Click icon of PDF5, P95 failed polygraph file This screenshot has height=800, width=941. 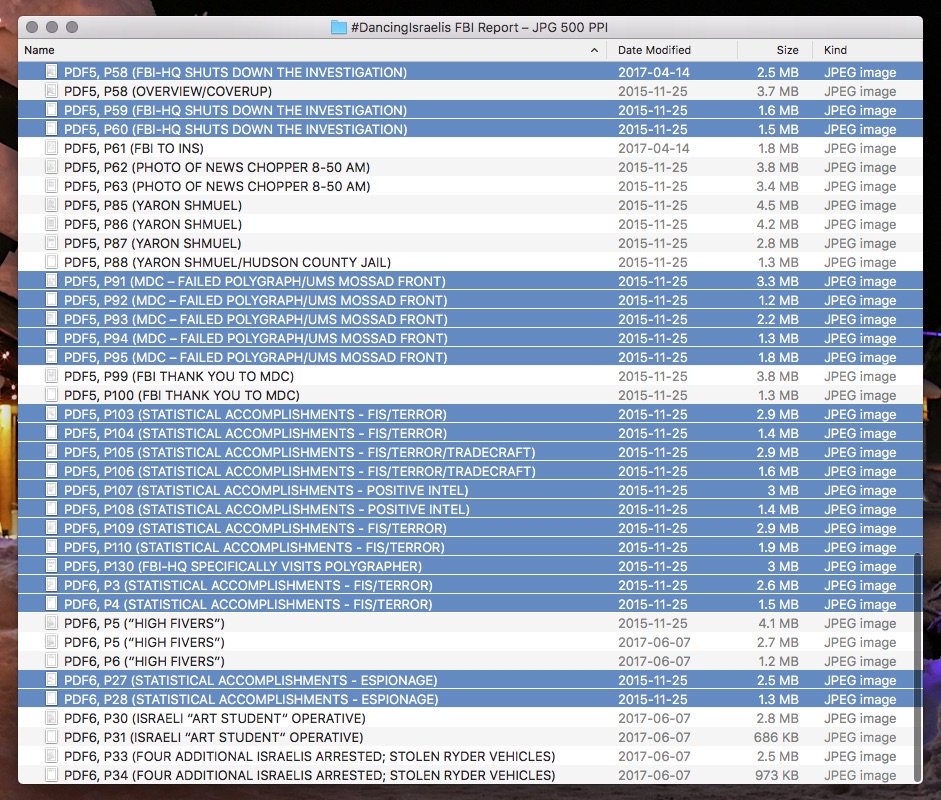click(52, 357)
